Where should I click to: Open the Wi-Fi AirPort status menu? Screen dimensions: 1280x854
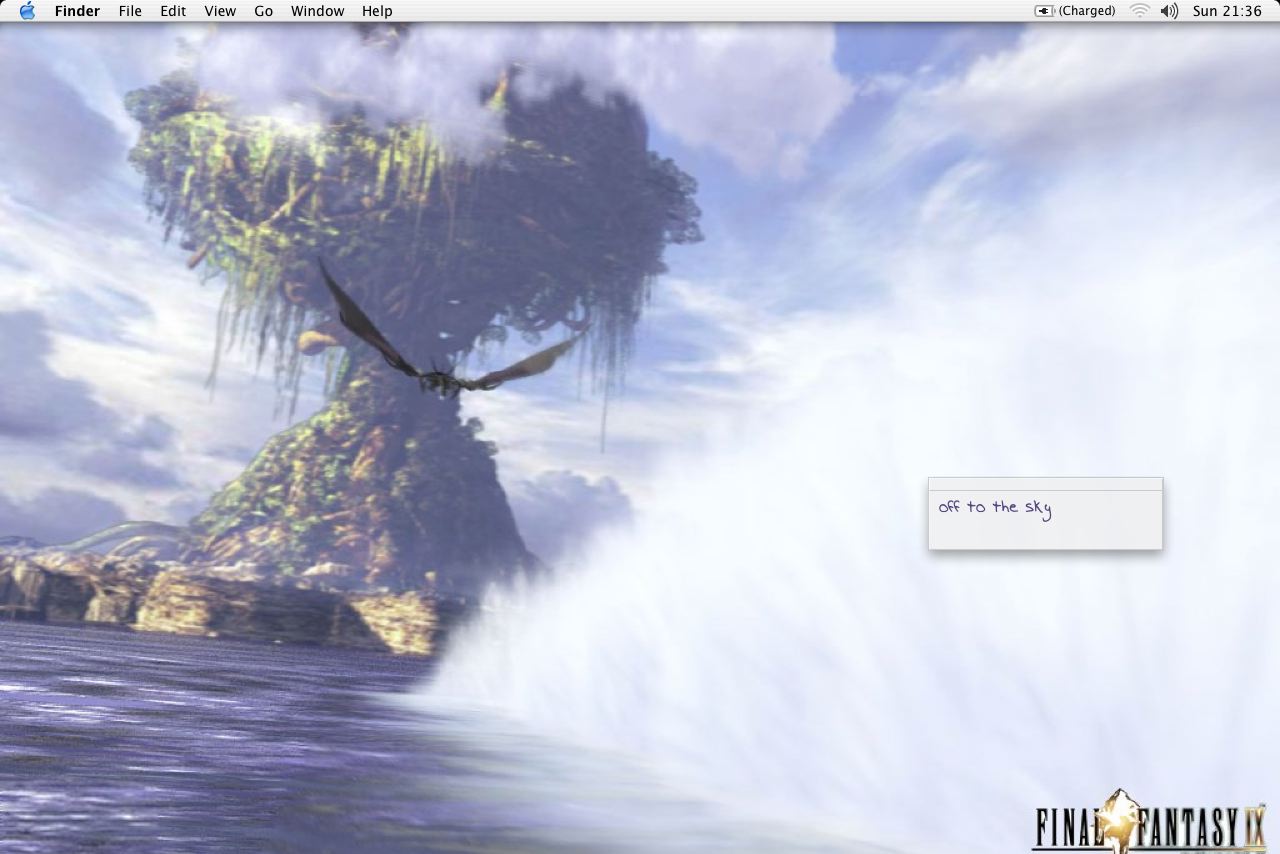[x=1140, y=11]
